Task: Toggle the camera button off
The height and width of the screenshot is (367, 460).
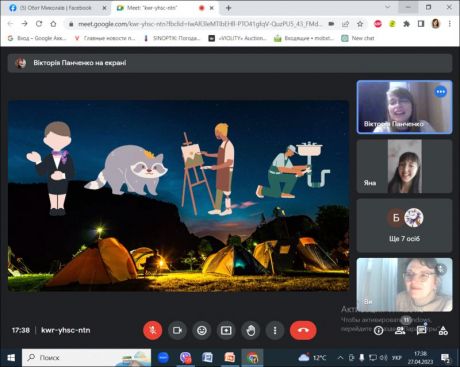Action: (177, 330)
